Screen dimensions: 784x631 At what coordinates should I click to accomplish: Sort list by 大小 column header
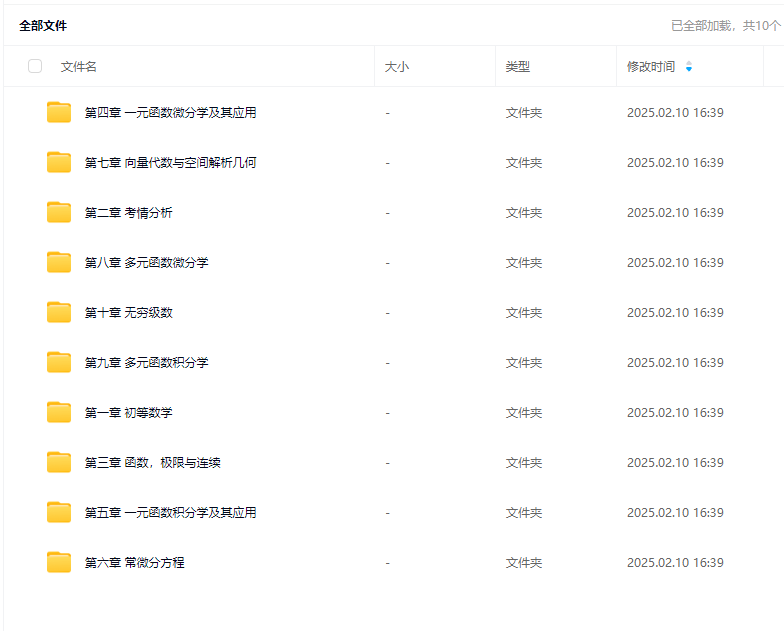click(x=397, y=67)
